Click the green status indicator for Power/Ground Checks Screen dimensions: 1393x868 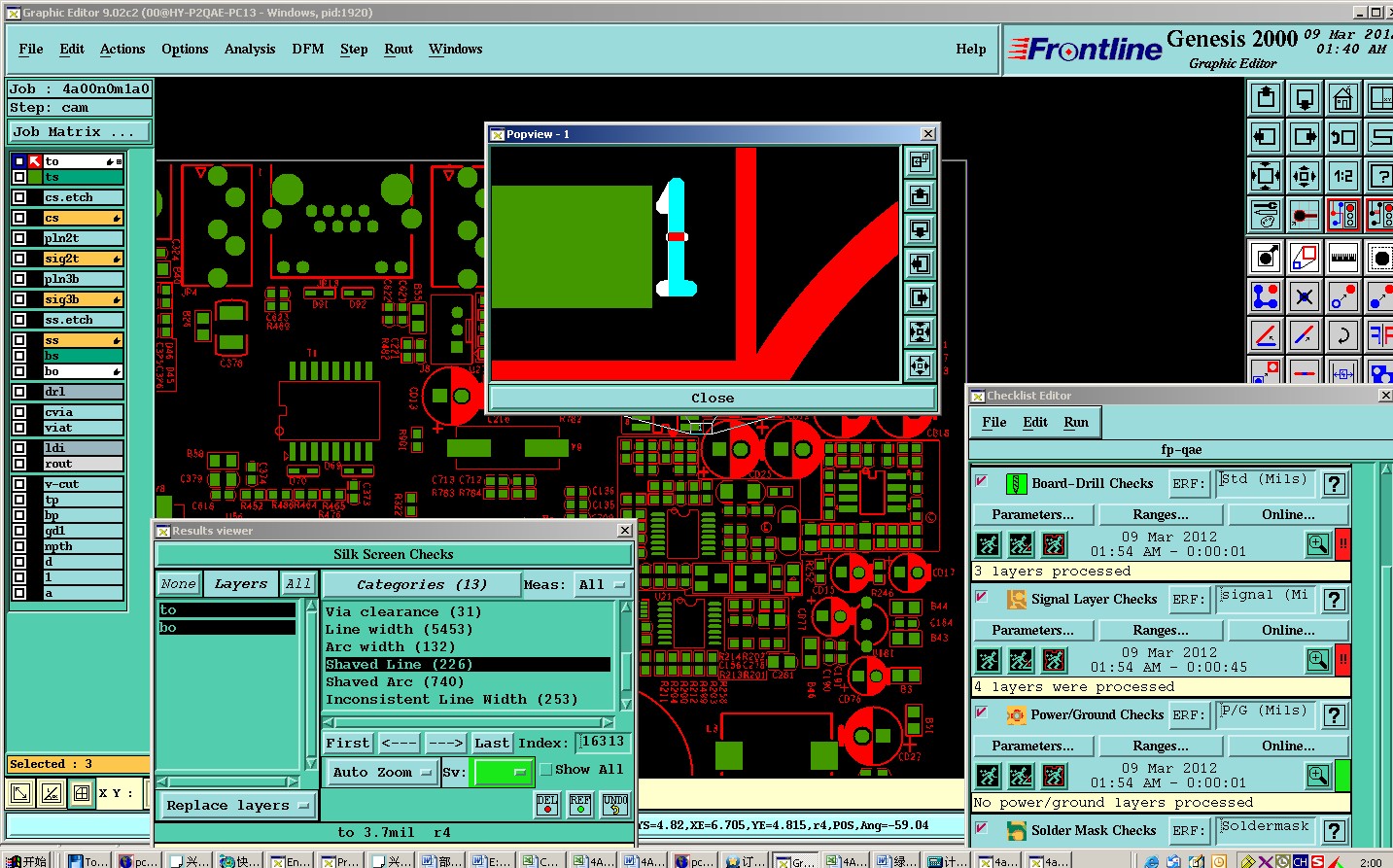click(x=1342, y=775)
